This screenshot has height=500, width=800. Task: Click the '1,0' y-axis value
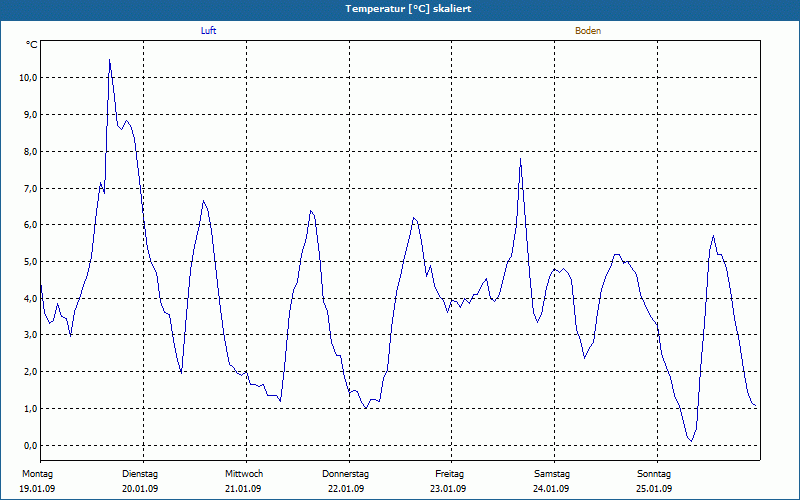30,409
